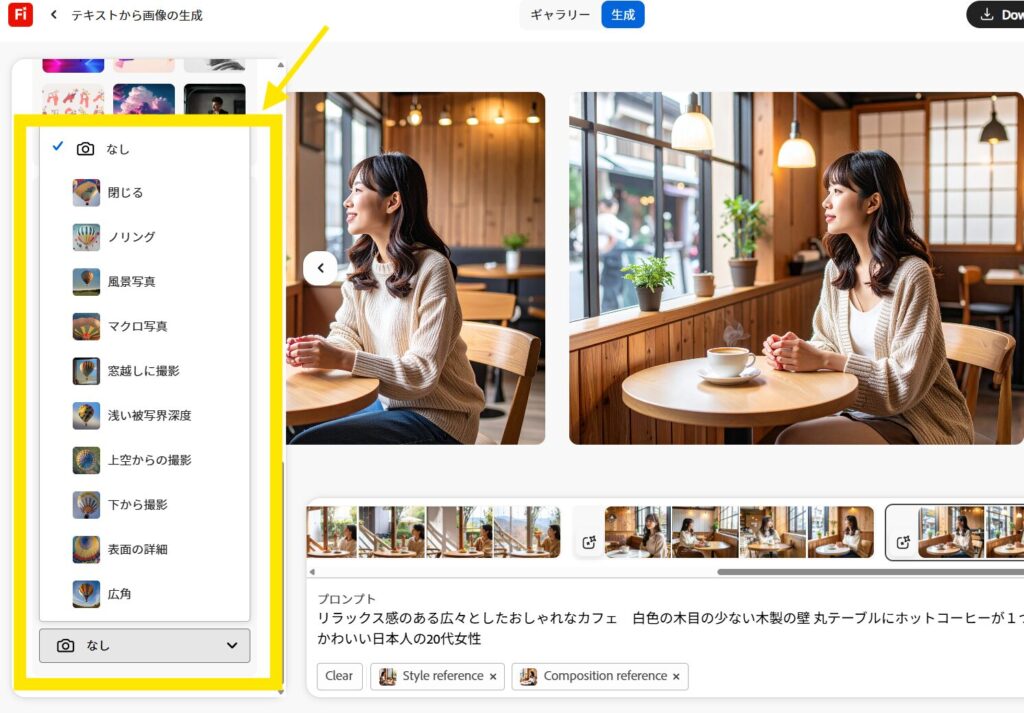This screenshot has width=1024, height=713.
Task: Switch to the ギャラリー tab
Action: click(x=560, y=15)
